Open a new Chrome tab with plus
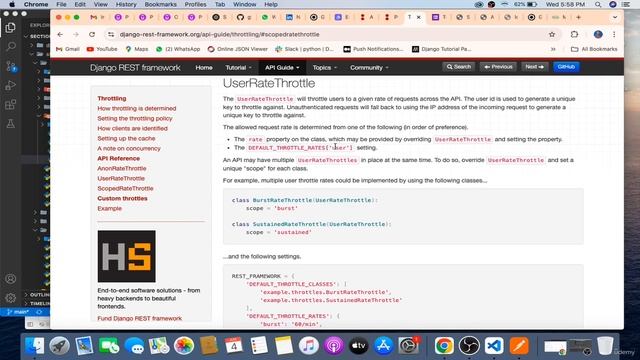 coord(578,18)
